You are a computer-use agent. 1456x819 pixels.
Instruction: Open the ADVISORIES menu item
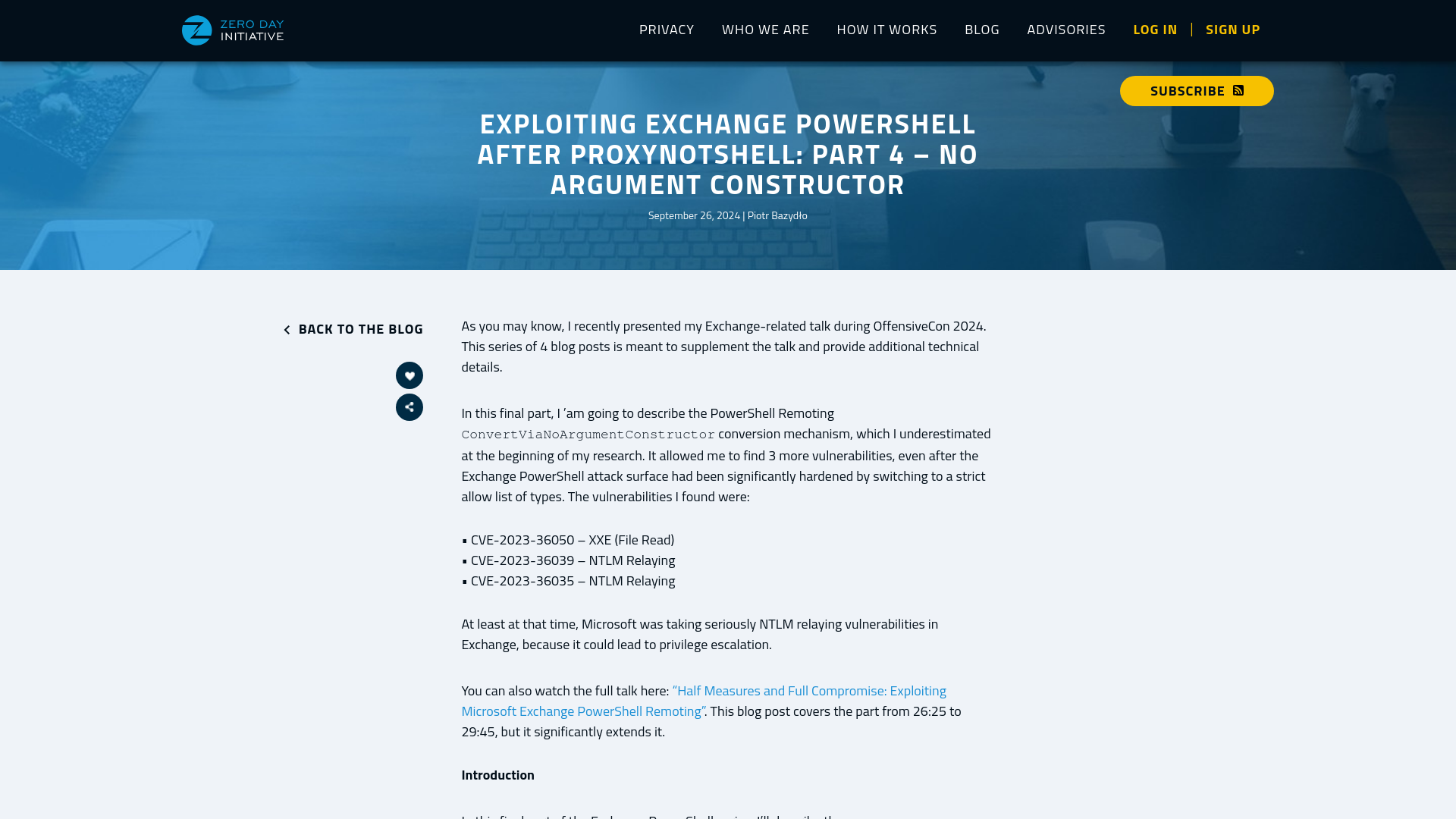click(x=1066, y=29)
